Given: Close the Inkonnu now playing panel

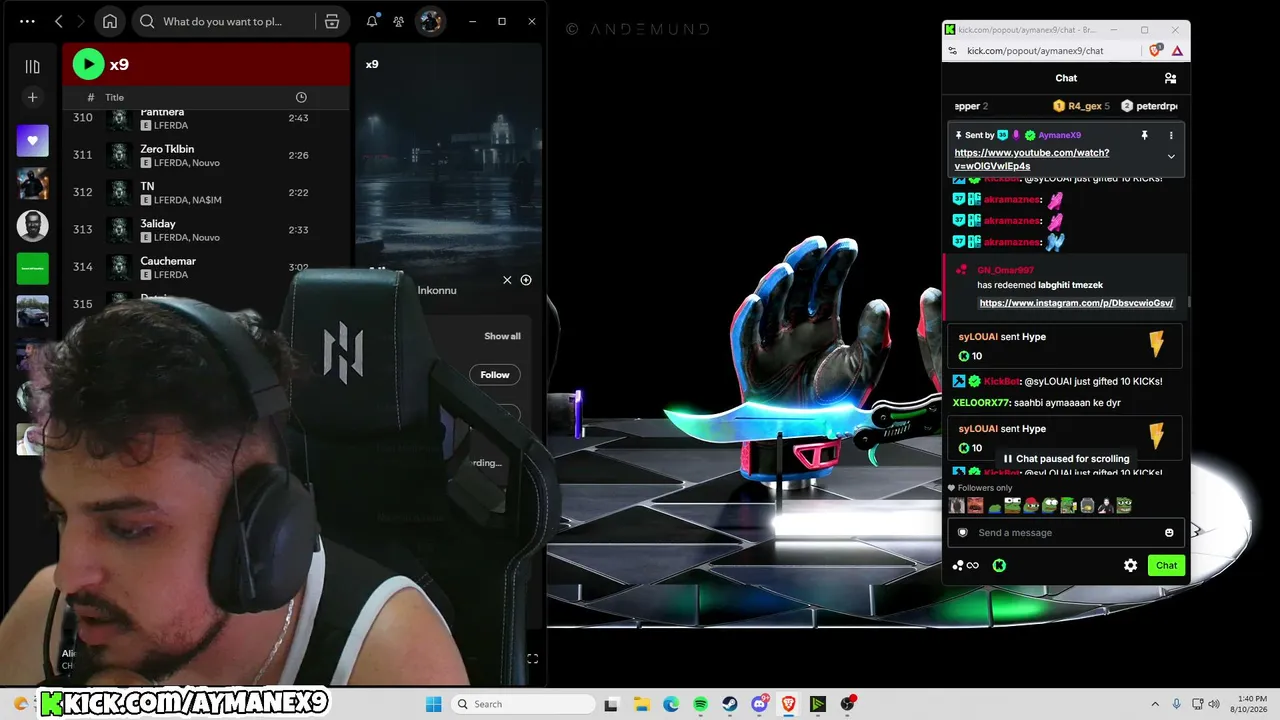Looking at the screenshot, I should point(507,280).
